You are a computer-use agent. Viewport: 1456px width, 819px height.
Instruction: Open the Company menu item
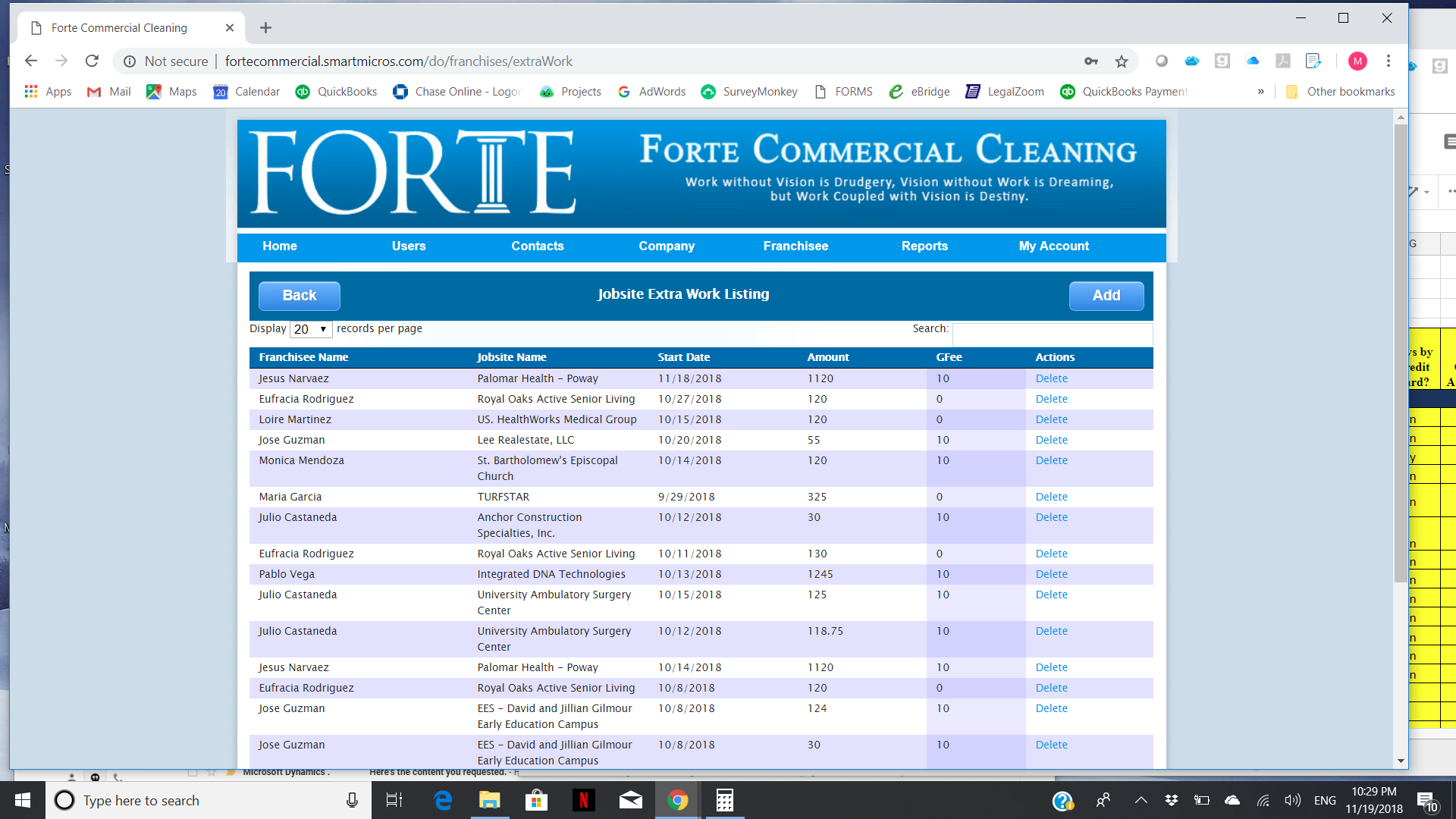point(667,246)
